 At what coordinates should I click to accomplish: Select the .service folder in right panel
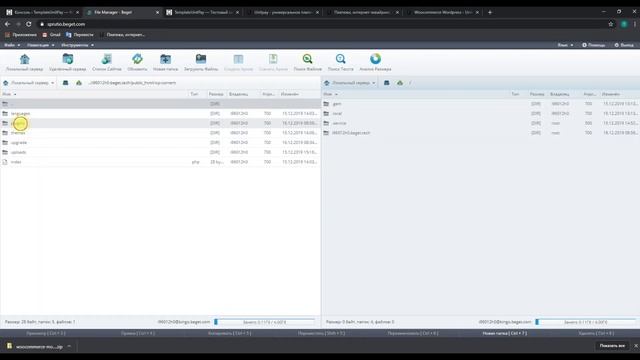pos(481,123)
